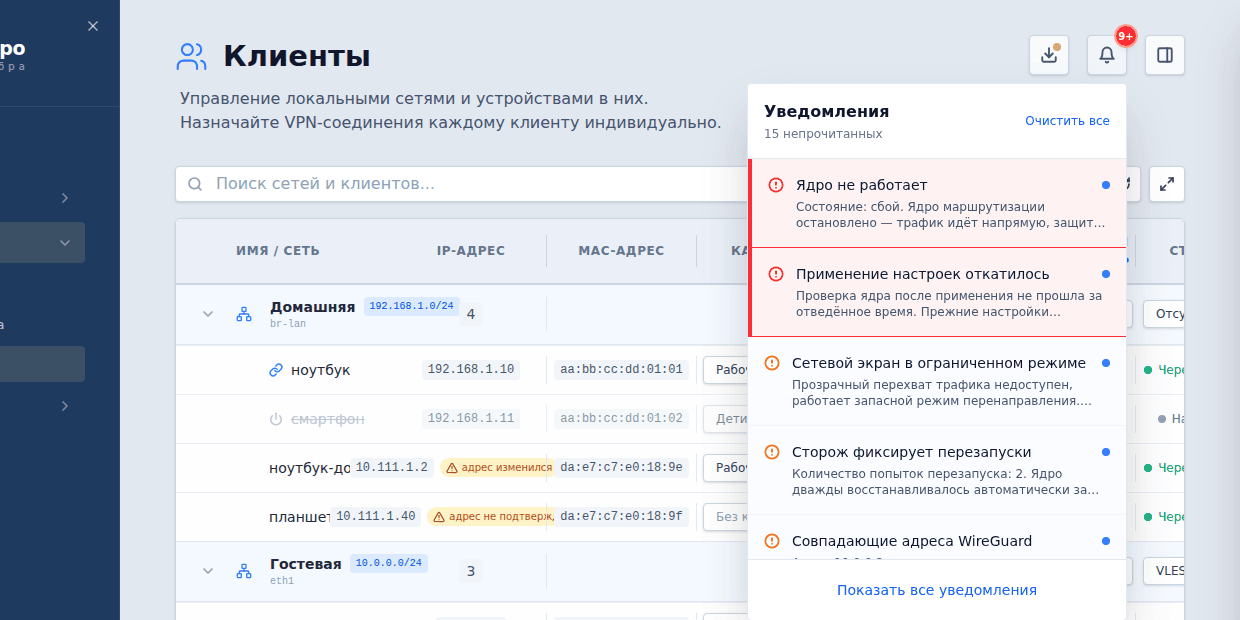Click IP address 10.111.1.40
The height and width of the screenshot is (620, 1240).
(376, 516)
